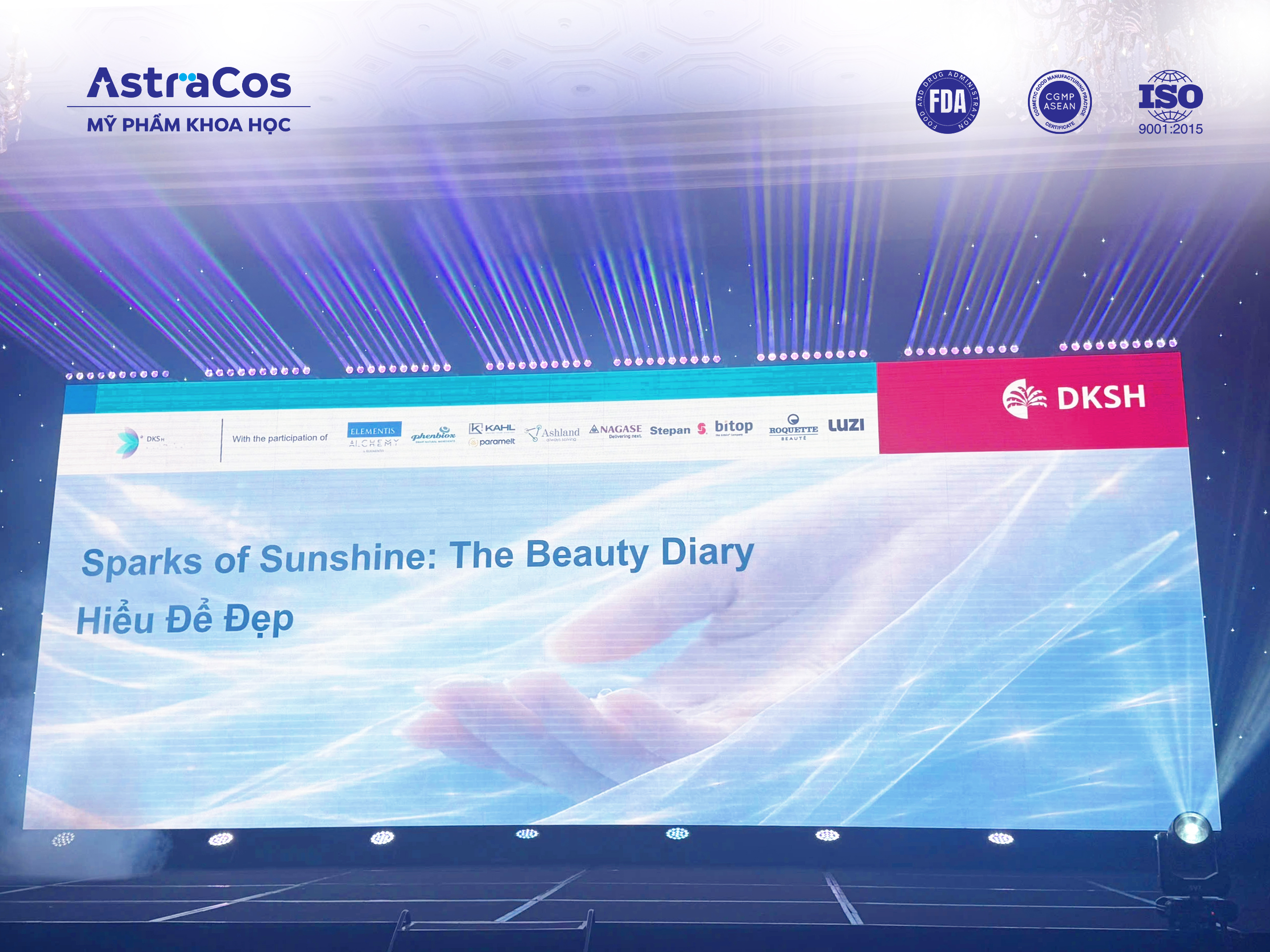Viewport: 1270px width, 952px height.
Task: Click the Stepan sponsor logo
Action: point(678,430)
